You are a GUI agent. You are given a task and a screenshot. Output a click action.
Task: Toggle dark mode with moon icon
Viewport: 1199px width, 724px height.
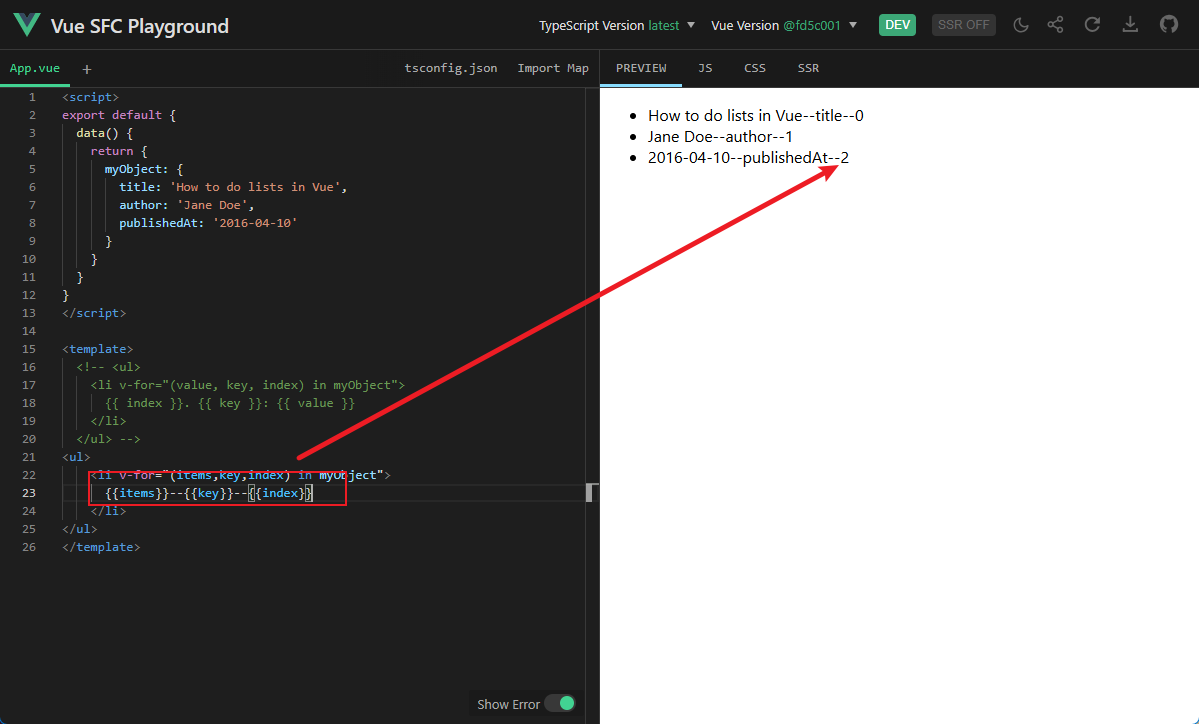1021,24
